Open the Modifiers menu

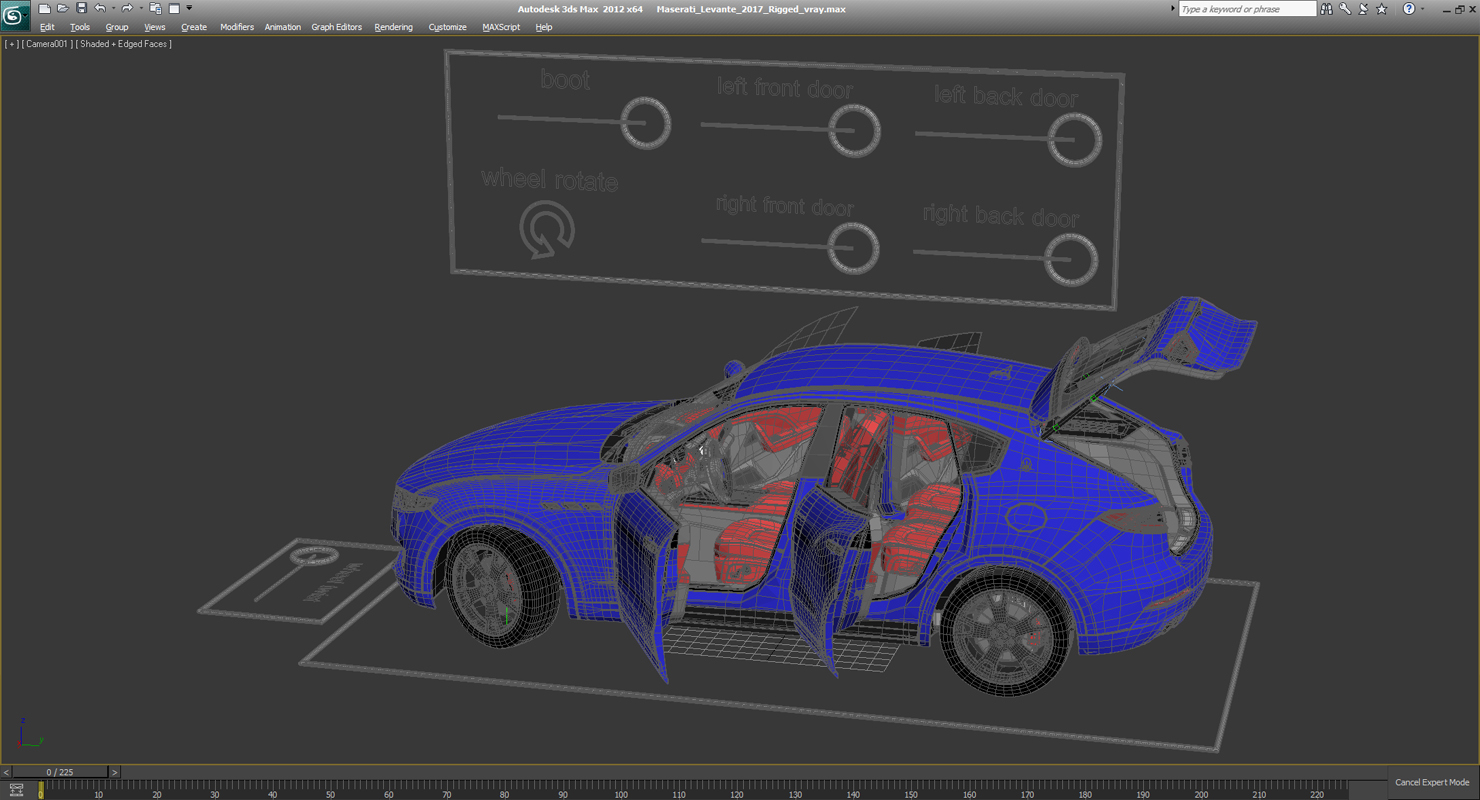[237, 27]
